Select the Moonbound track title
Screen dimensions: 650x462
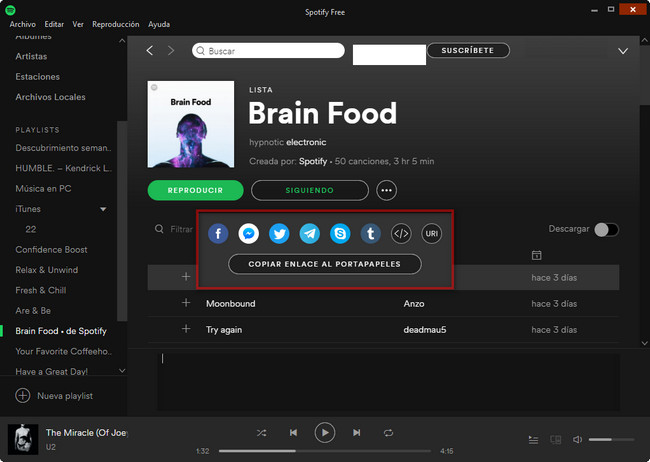coord(230,304)
